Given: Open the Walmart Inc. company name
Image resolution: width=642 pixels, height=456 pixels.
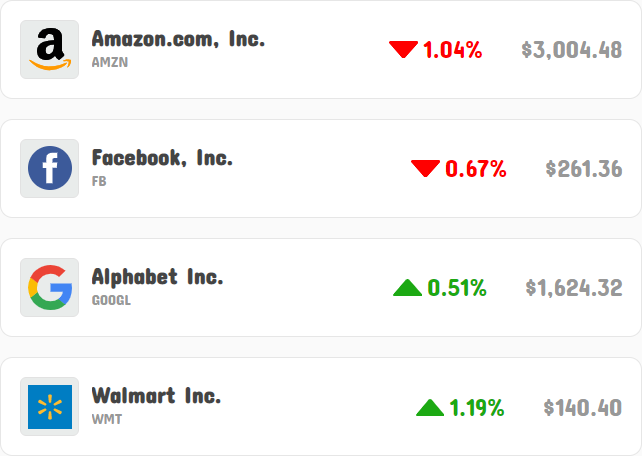Looking at the screenshot, I should 156,396.
